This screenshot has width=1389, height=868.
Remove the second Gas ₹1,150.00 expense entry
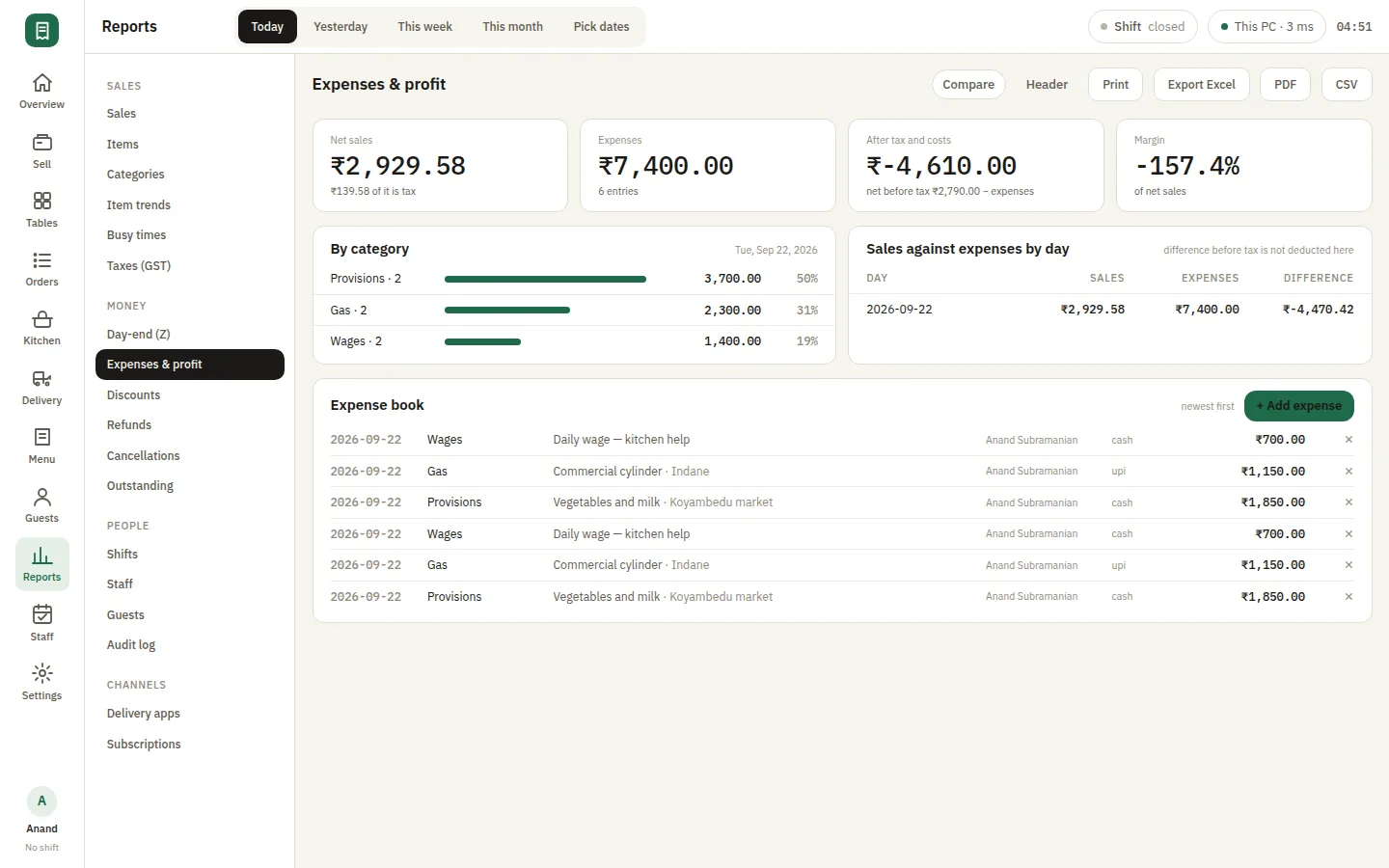tap(1348, 565)
